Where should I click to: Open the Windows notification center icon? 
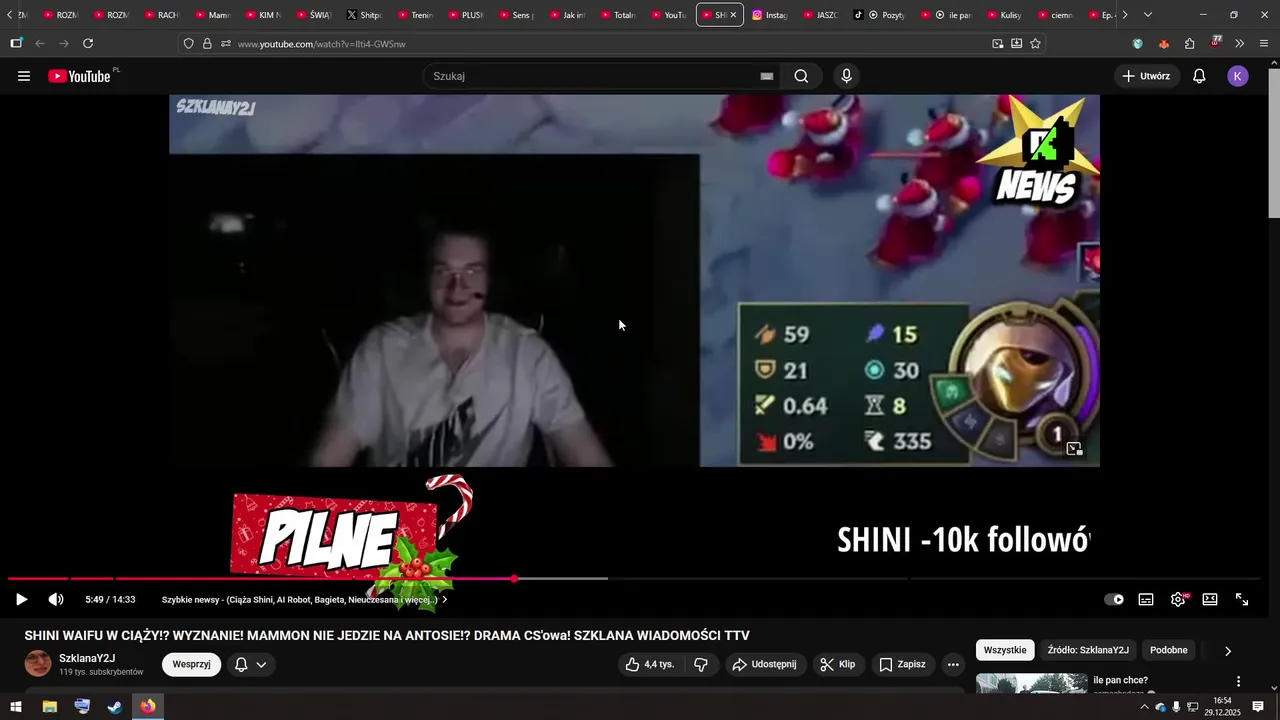coord(1258,707)
